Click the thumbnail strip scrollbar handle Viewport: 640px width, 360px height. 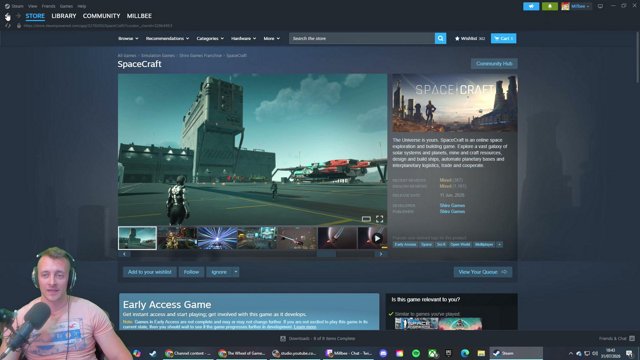(x=326, y=254)
